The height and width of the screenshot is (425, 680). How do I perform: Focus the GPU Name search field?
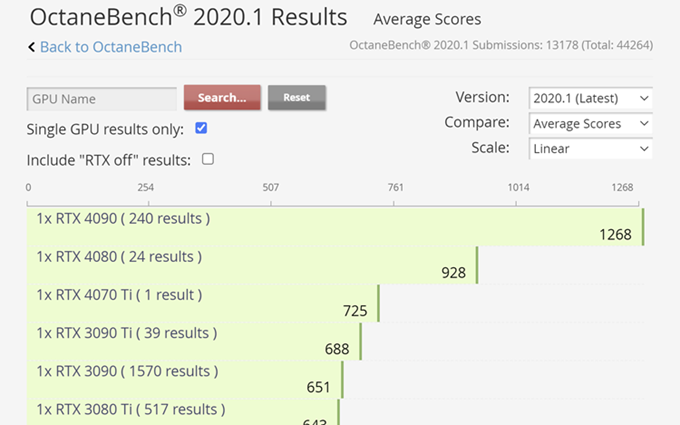coord(101,99)
